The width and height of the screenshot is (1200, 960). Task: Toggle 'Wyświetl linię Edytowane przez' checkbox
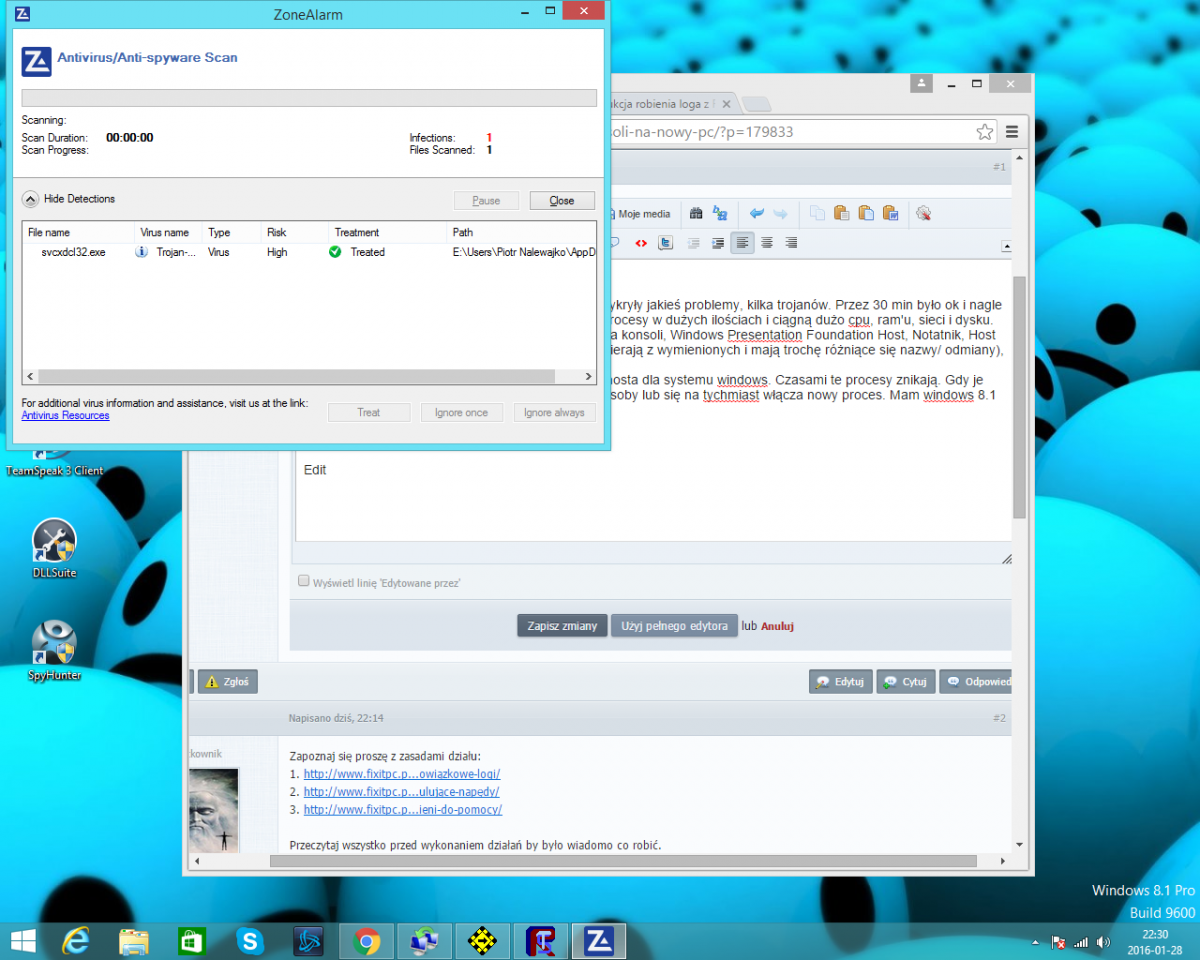(303, 581)
